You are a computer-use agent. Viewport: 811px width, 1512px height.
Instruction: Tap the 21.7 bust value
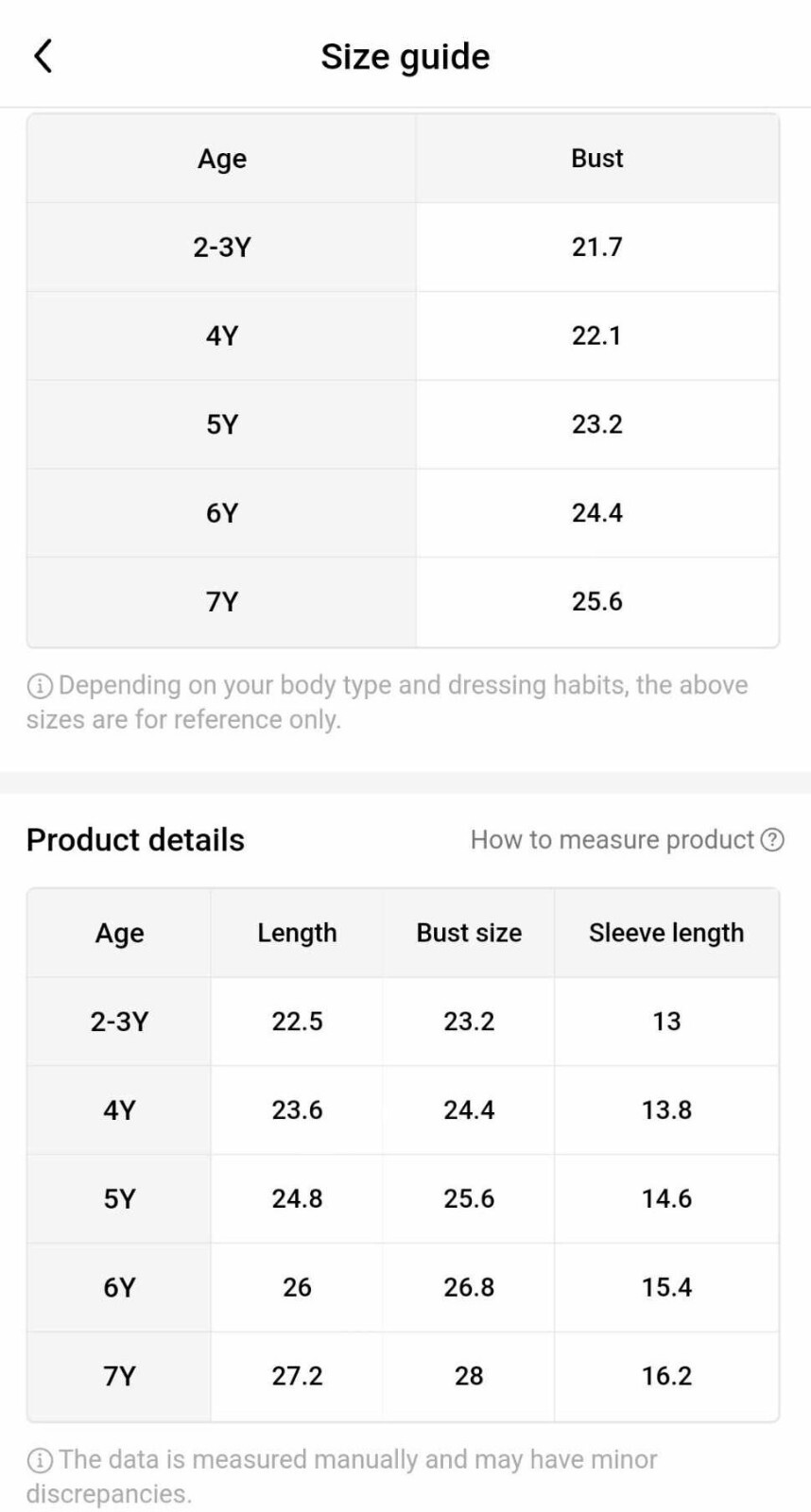point(596,247)
